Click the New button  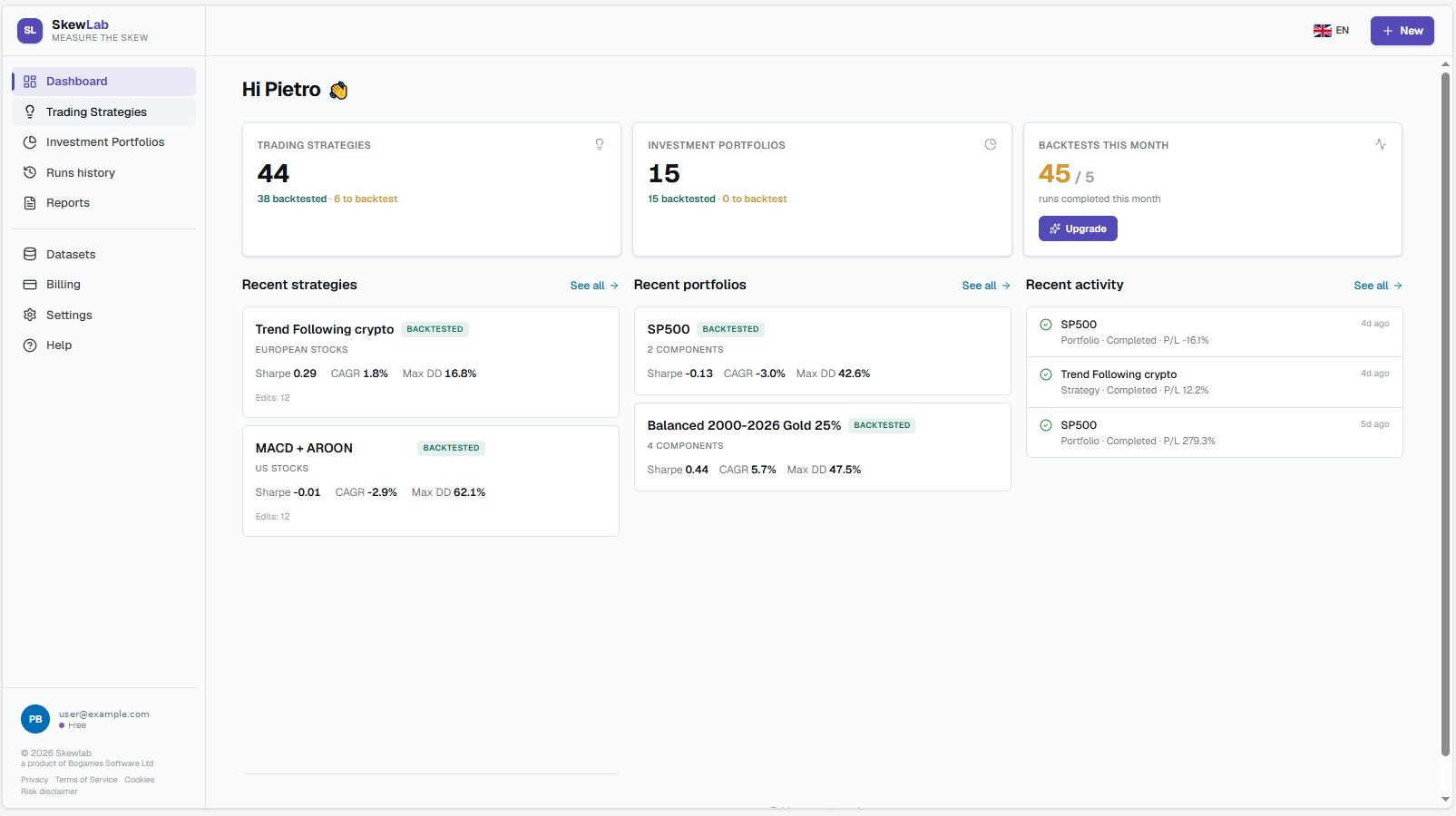1402,31
